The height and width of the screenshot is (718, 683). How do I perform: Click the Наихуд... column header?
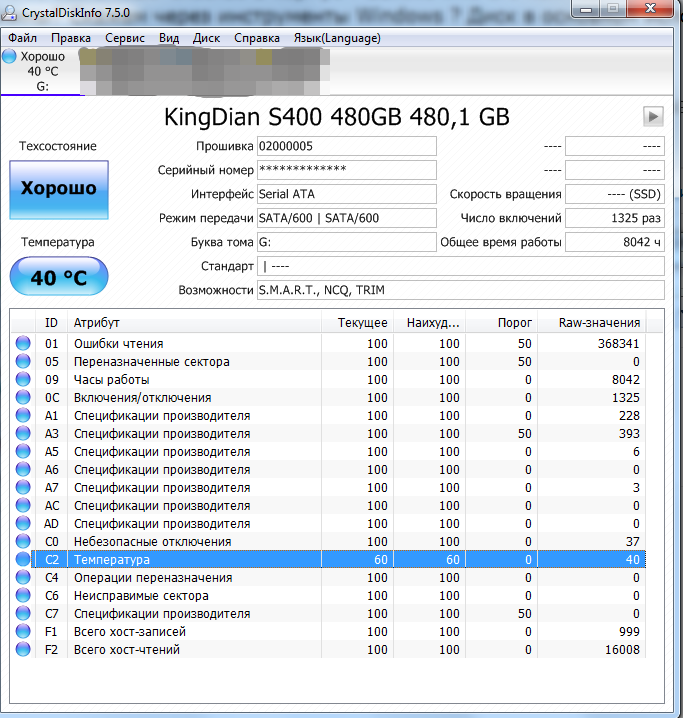pos(429,323)
